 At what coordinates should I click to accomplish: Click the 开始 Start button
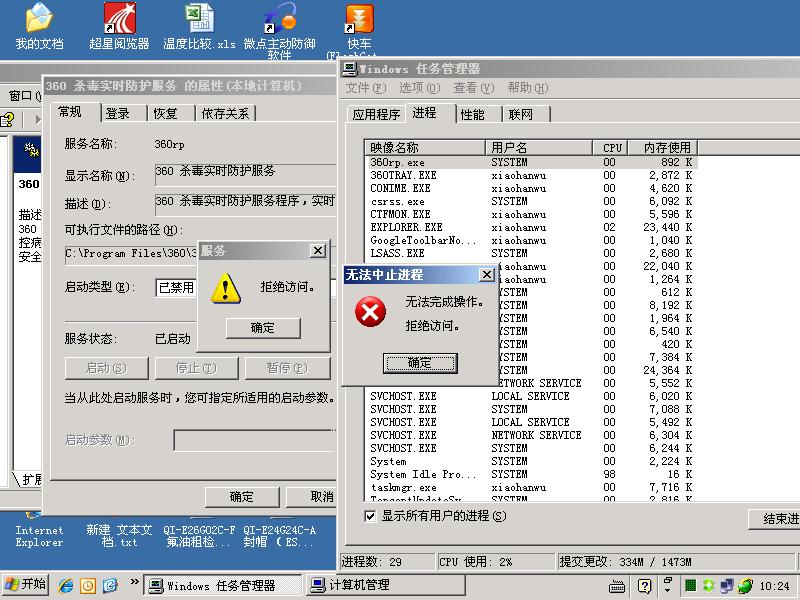click(25, 585)
